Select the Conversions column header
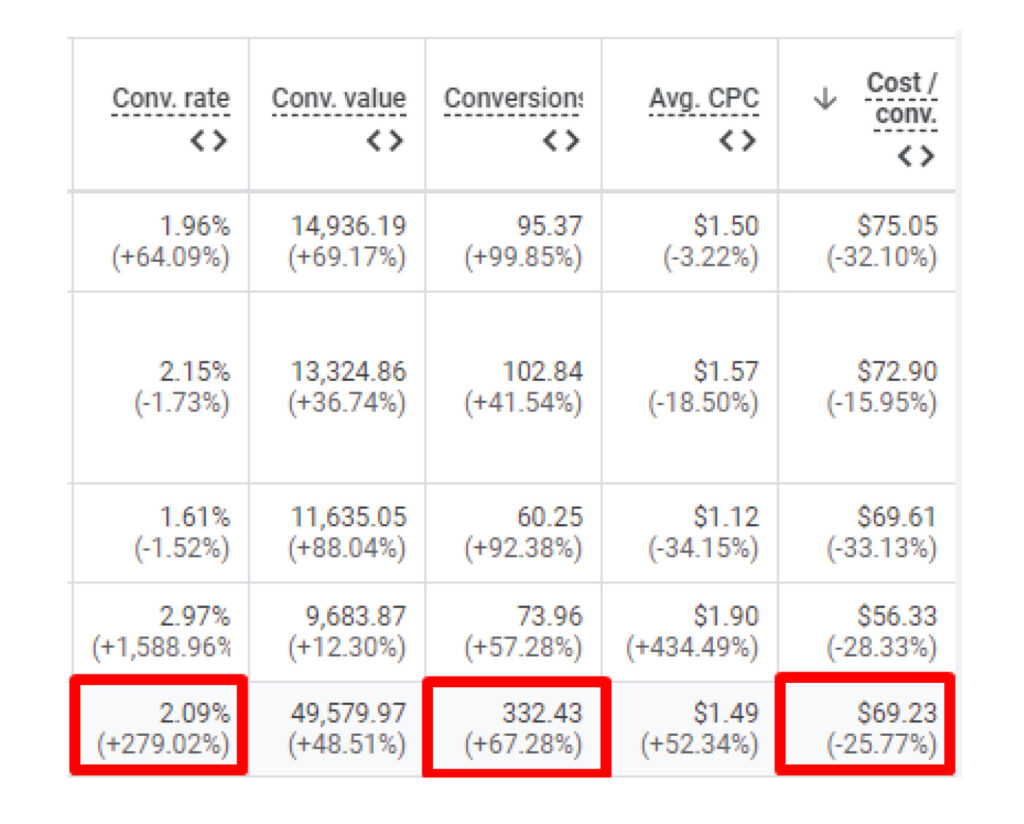The height and width of the screenshot is (824, 1024). (513, 99)
